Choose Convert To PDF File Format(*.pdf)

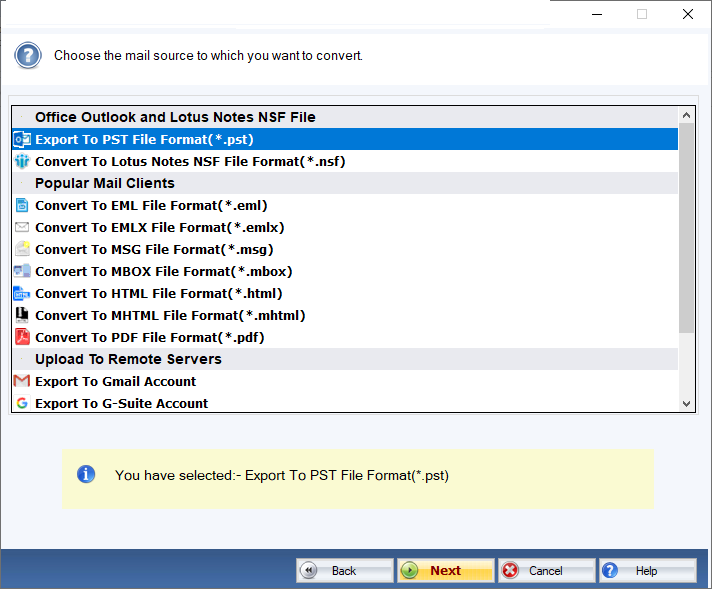click(x=345, y=337)
